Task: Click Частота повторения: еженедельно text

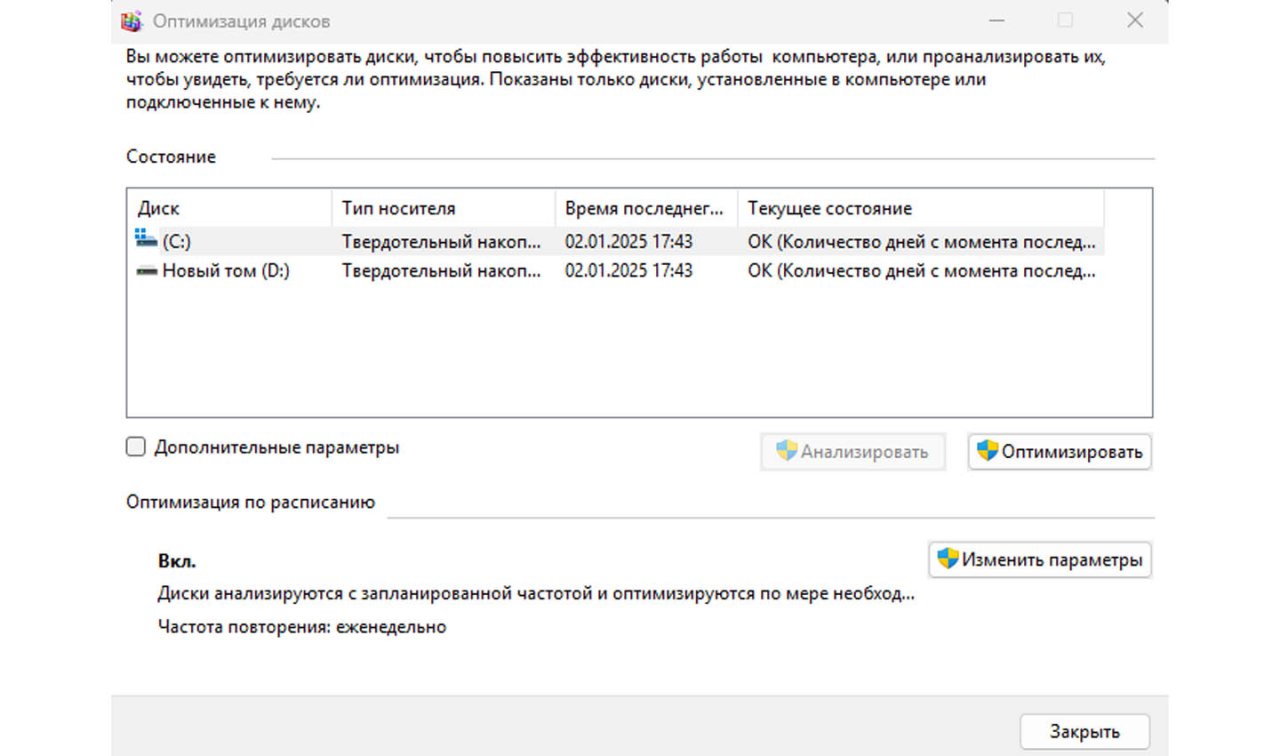Action: (x=302, y=627)
